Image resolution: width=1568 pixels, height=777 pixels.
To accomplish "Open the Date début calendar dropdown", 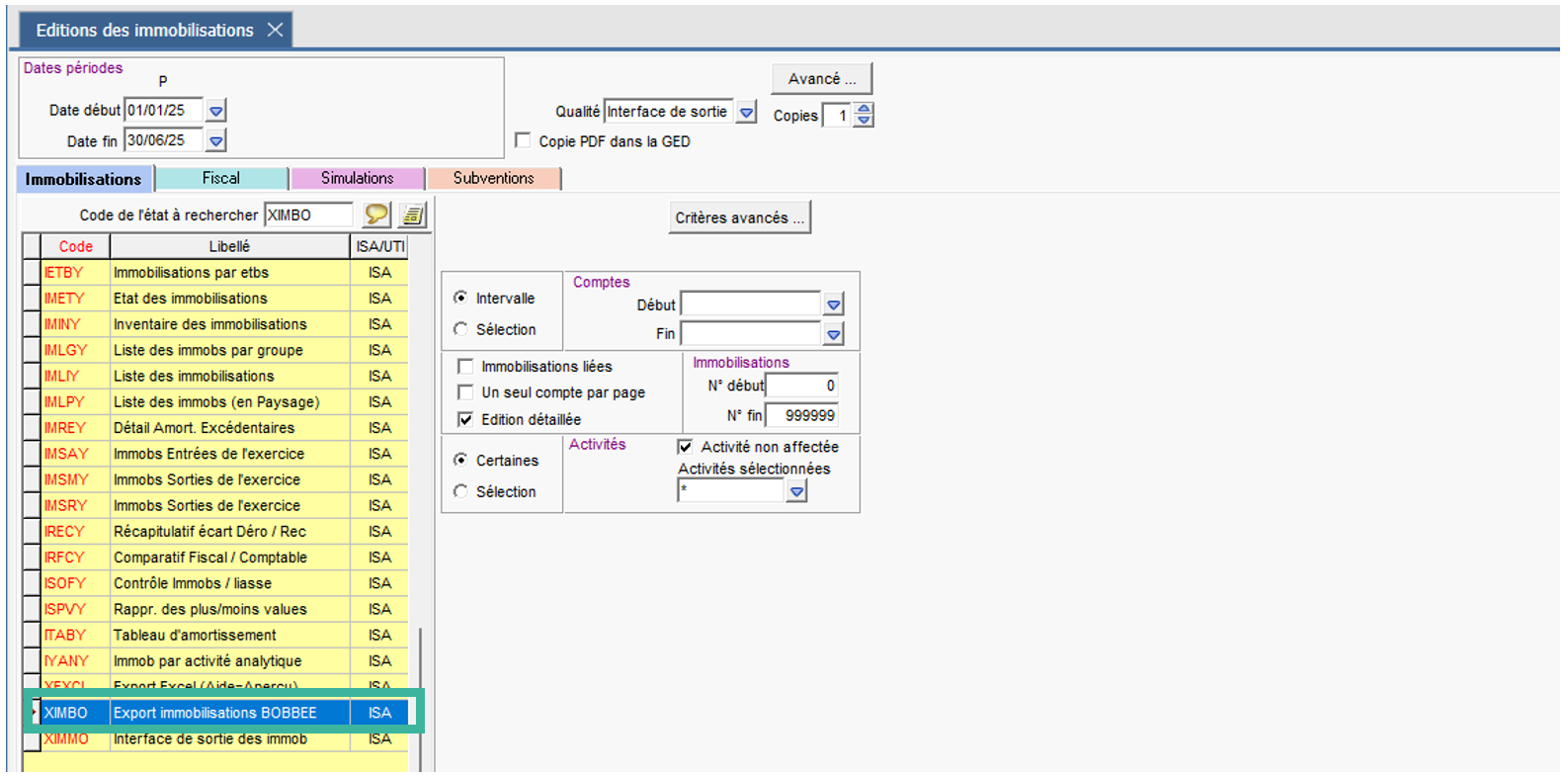I will pyautogui.click(x=216, y=111).
